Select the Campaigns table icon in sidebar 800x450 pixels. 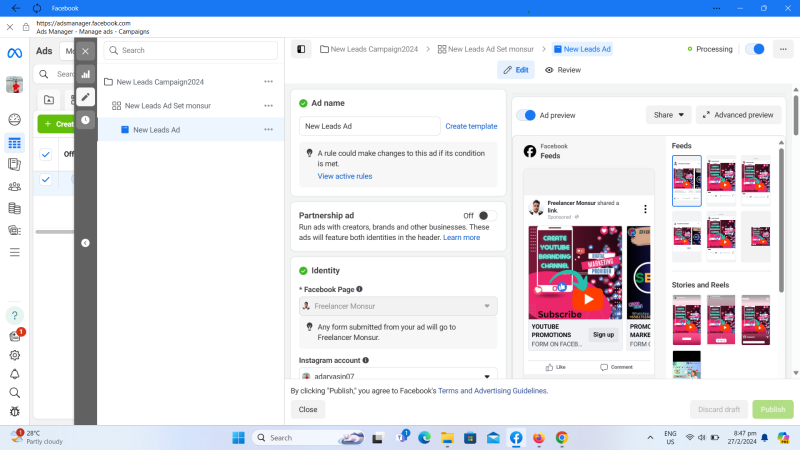click(x=14, y=143)
